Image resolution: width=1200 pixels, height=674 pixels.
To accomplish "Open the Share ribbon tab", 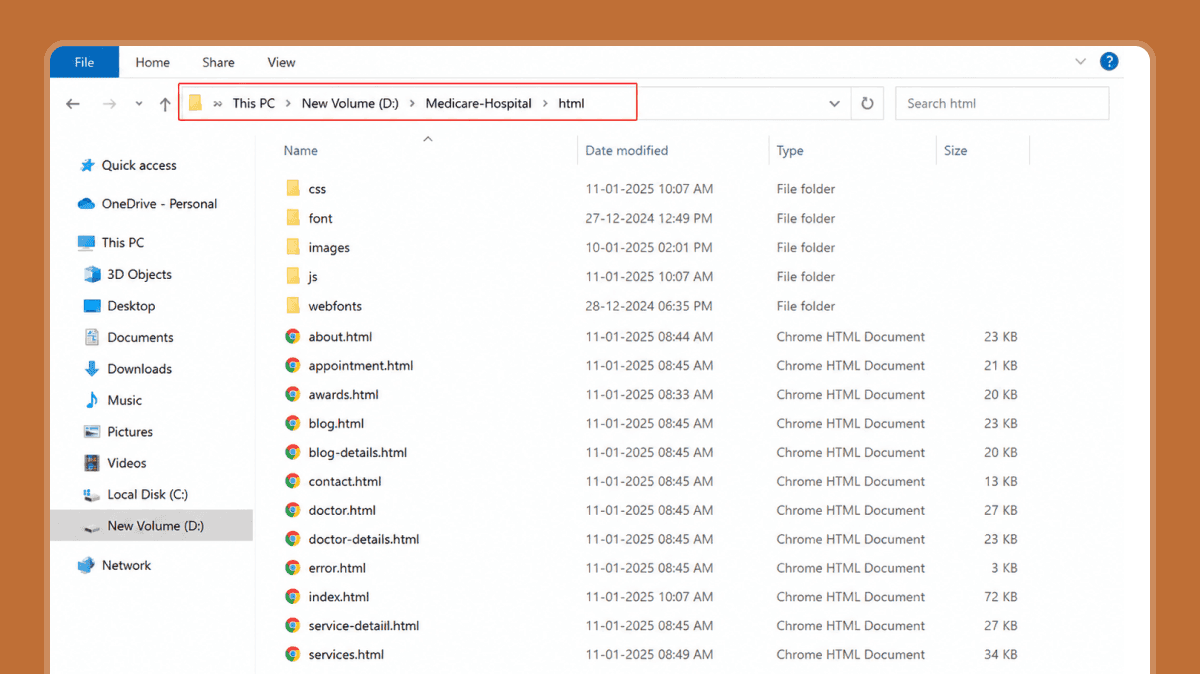I will coord(218,62).
